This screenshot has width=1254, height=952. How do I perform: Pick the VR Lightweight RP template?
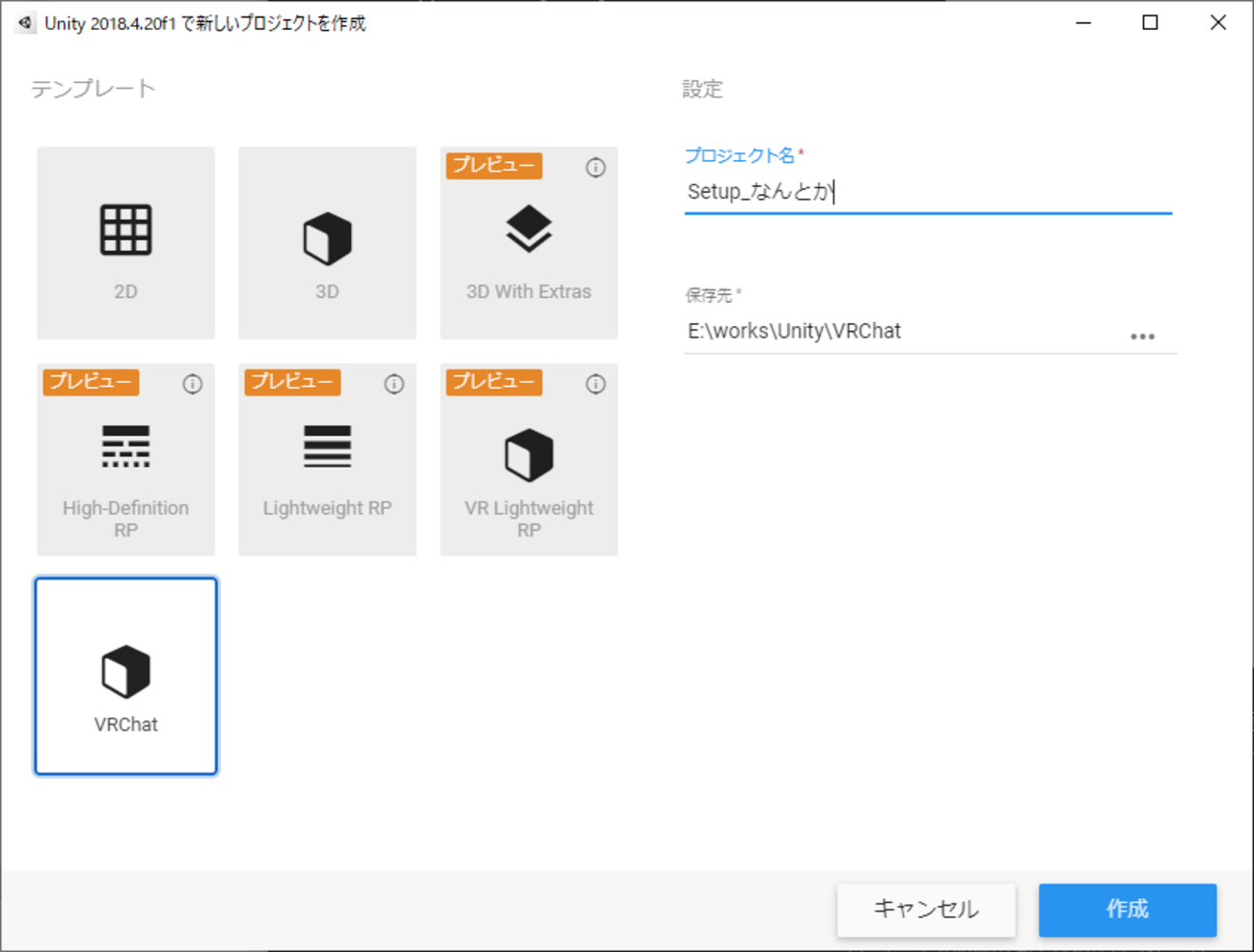tap(529, 459)
